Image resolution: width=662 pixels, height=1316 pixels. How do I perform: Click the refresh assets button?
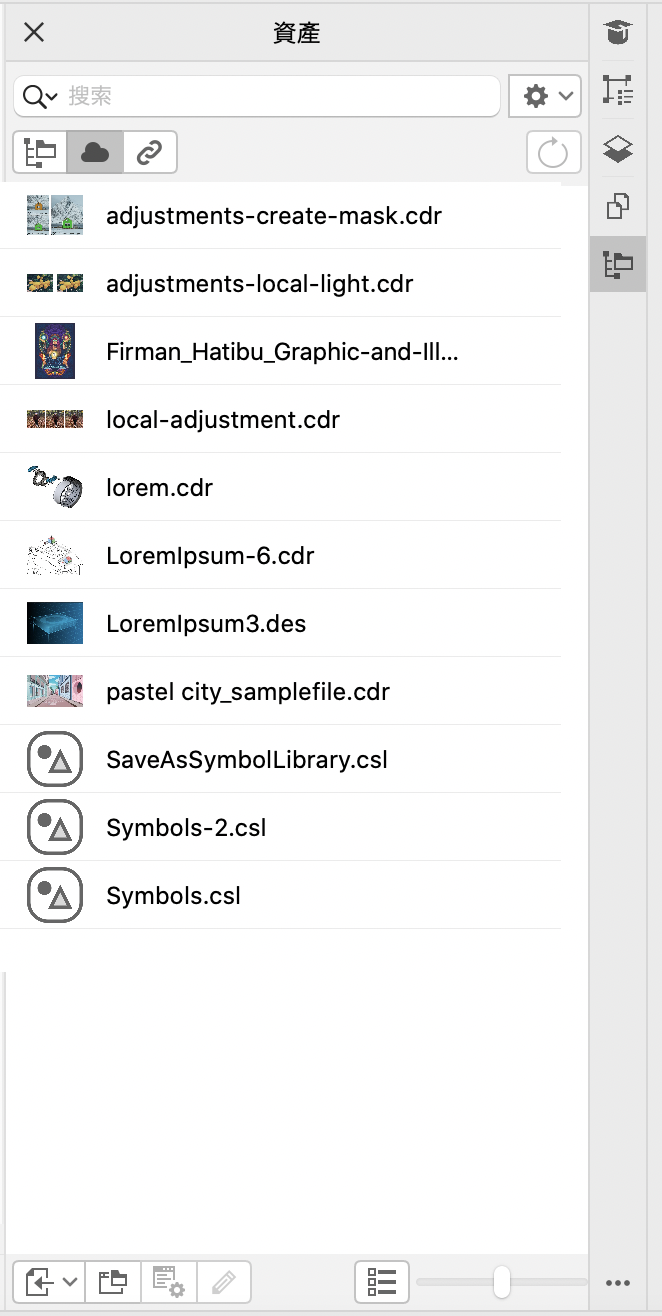coord(553,153)
